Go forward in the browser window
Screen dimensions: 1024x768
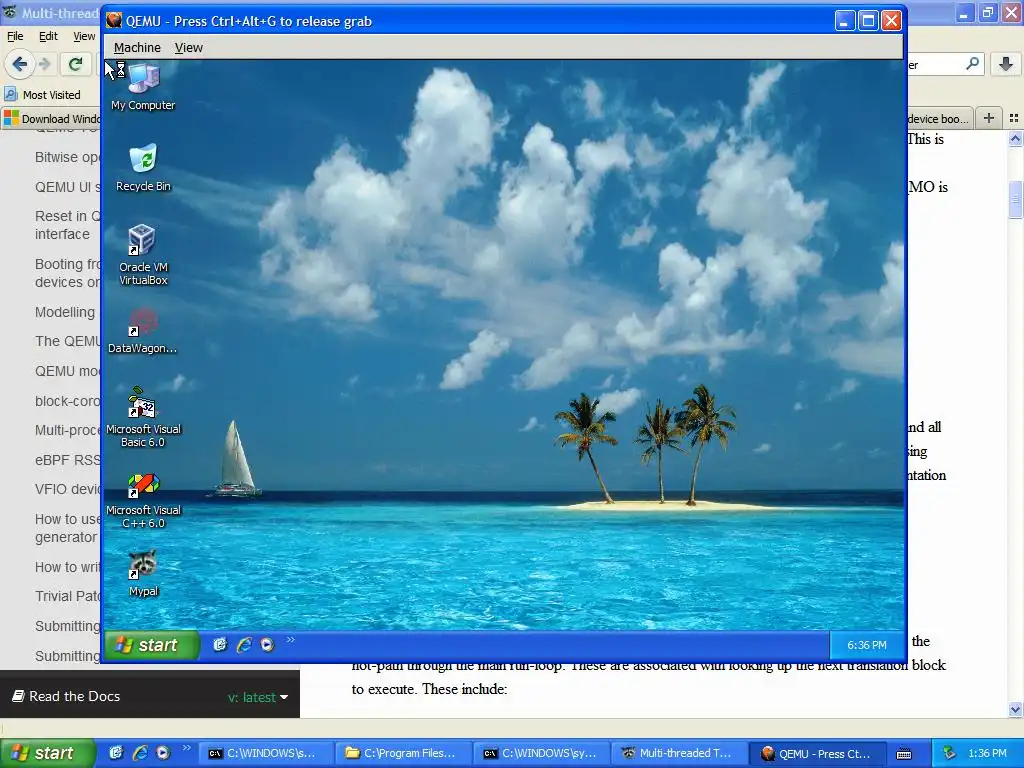coord(44,64)
